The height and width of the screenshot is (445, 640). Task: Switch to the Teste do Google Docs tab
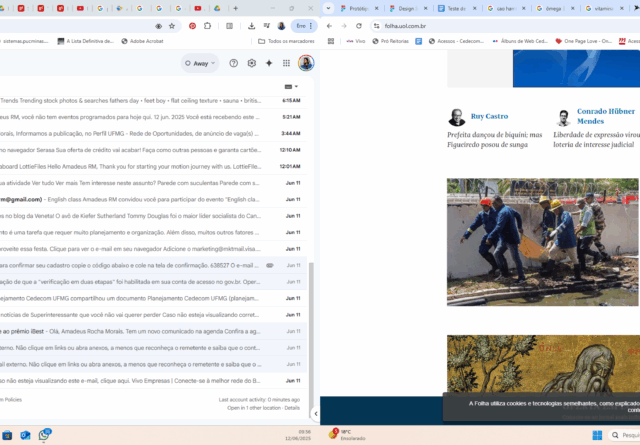click(457, 8)
